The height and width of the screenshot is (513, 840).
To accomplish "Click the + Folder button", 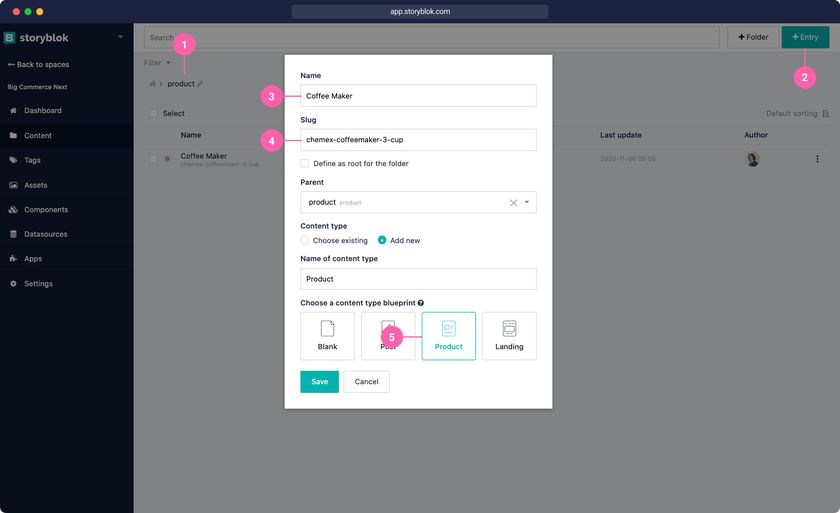I will (753, 37).
